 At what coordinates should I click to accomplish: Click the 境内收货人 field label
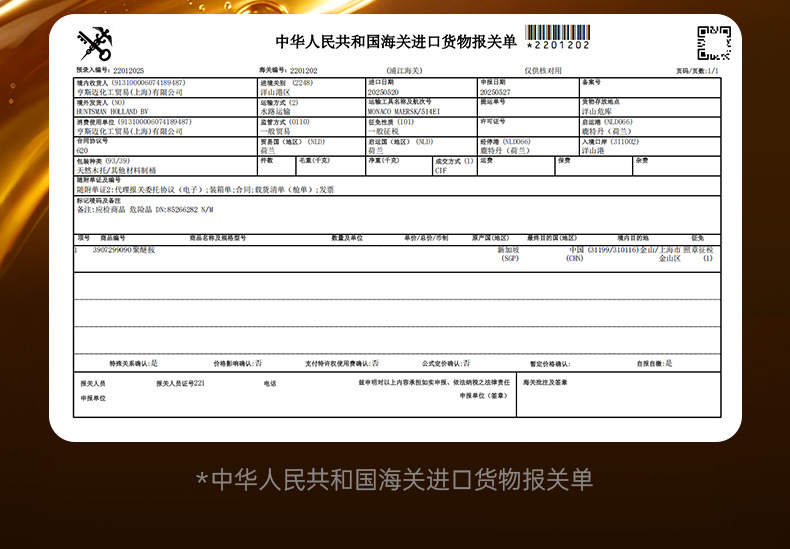[x=92, y=83]
